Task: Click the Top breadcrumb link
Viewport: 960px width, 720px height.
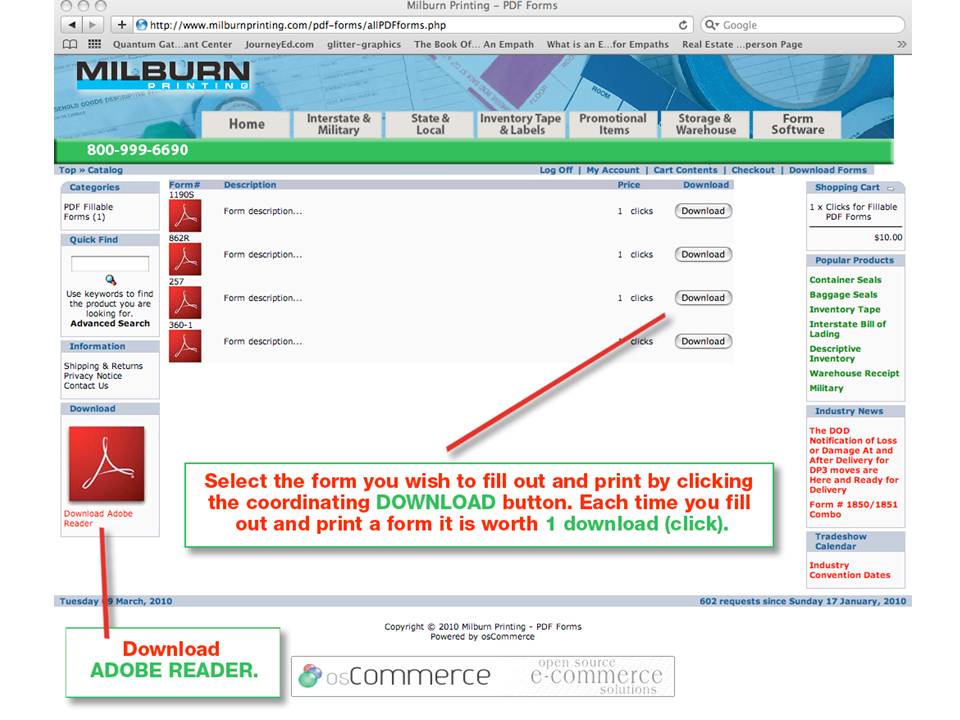Action: point(67,170)
